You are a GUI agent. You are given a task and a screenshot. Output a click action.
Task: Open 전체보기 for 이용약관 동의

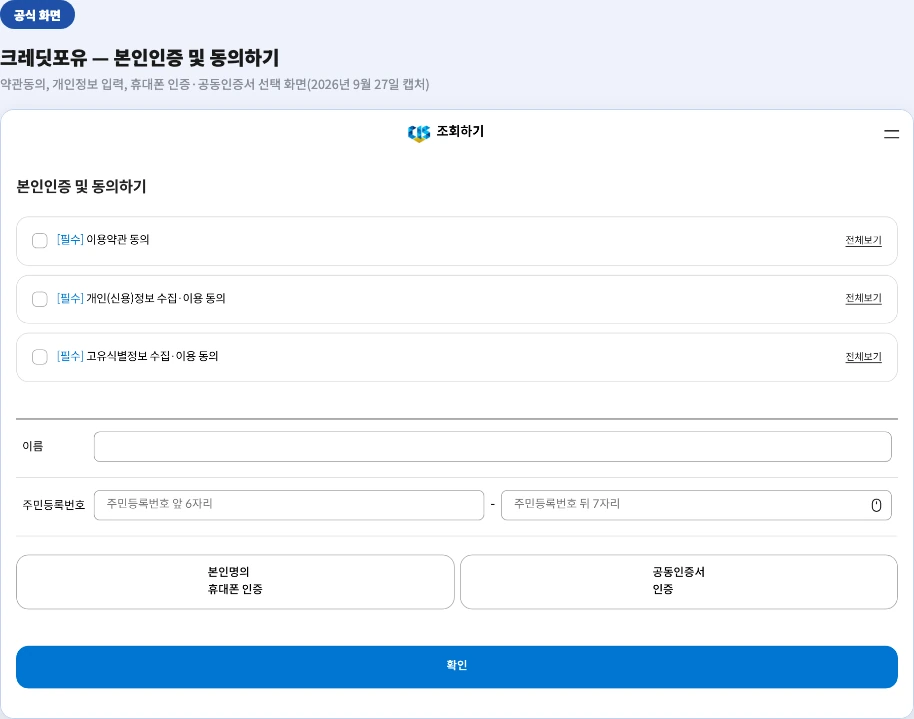(863, 240)
